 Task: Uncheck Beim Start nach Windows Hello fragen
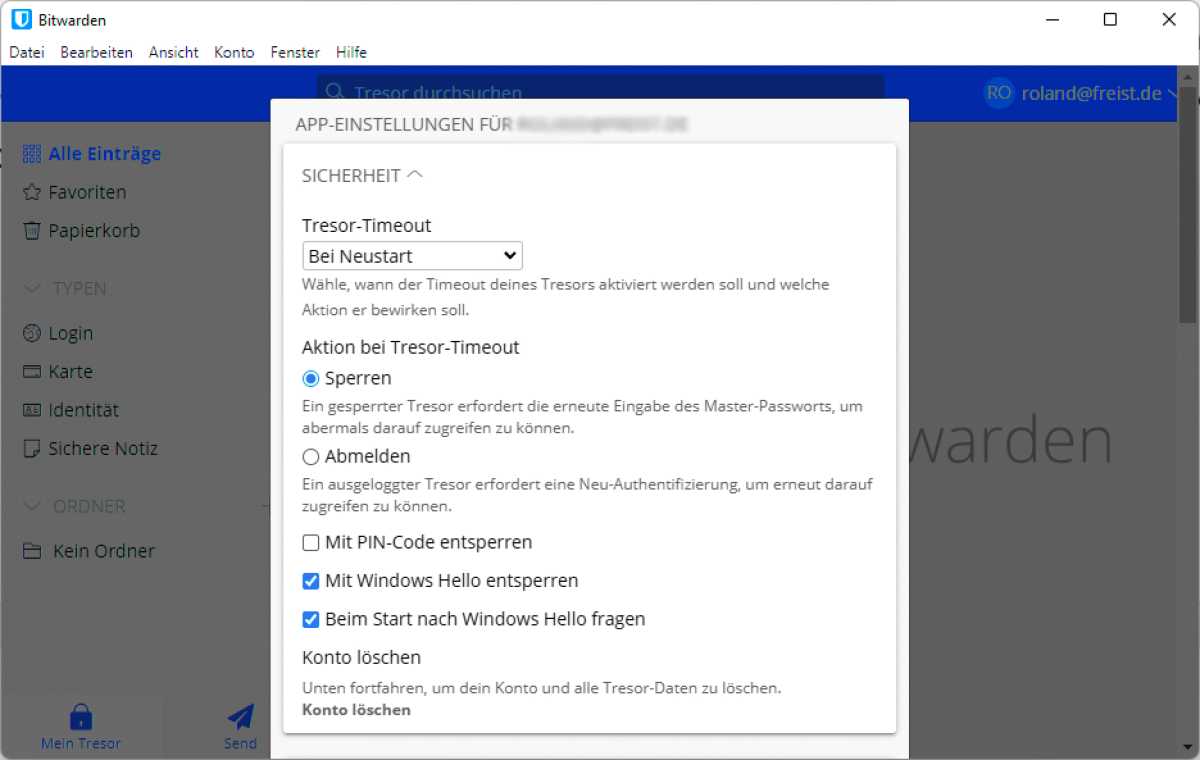311,619
